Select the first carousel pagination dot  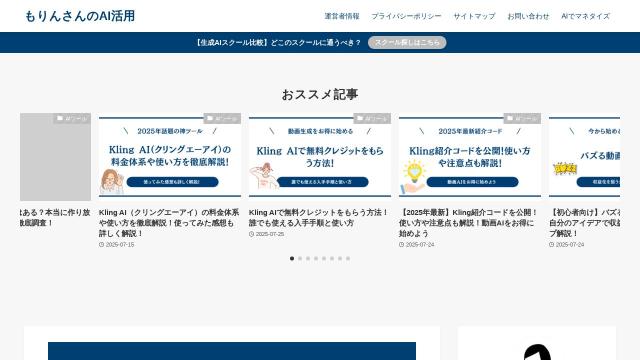pos(292,258)
